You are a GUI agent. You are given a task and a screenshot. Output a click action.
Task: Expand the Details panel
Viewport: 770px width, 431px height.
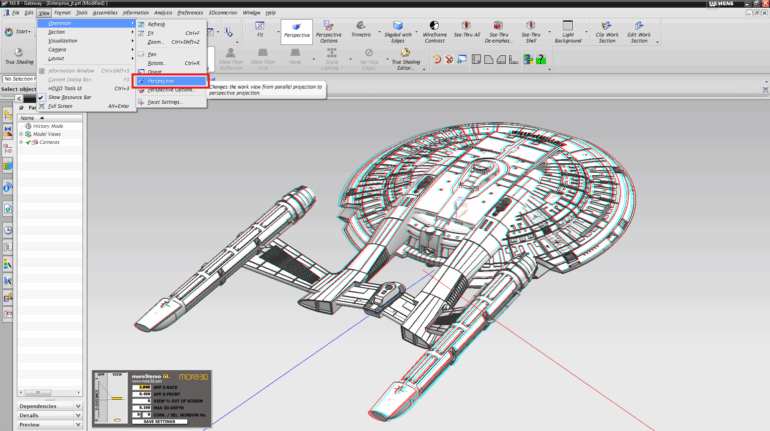pyautogui.click(x=50, y=415)
